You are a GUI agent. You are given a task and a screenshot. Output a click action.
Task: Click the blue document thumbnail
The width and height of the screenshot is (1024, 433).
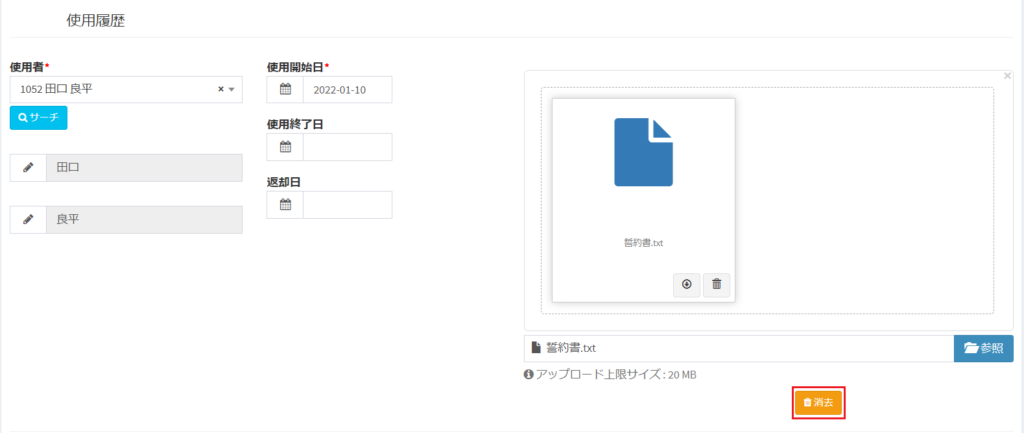643,152
